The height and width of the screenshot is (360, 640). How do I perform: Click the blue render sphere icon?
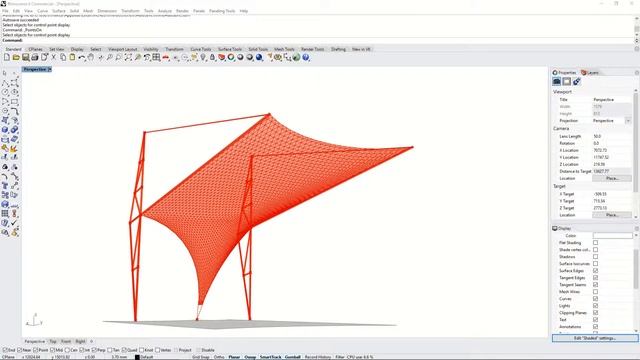point(259,58)
